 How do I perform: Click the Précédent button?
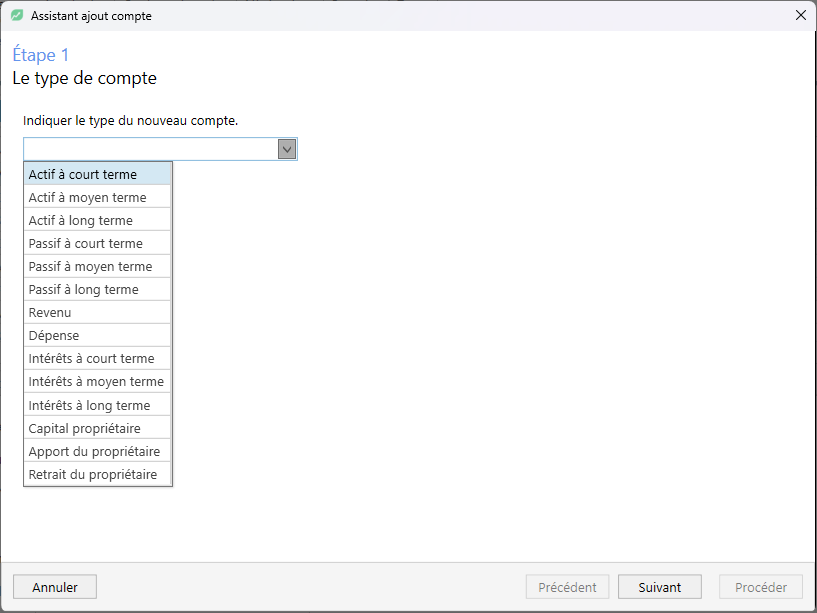tap(567, 587)
